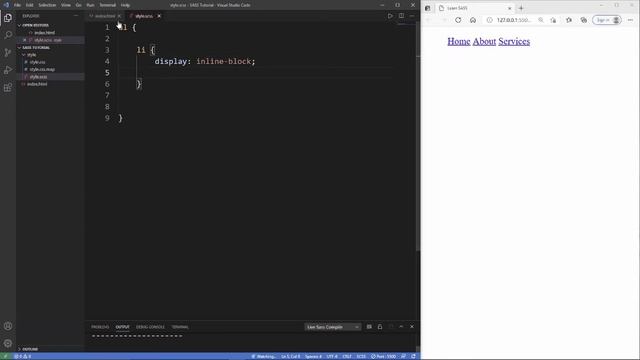Click the Home link in the browser page
This screenshot has height=360, width=640.
pyautogui.click(x=459, y=42)
